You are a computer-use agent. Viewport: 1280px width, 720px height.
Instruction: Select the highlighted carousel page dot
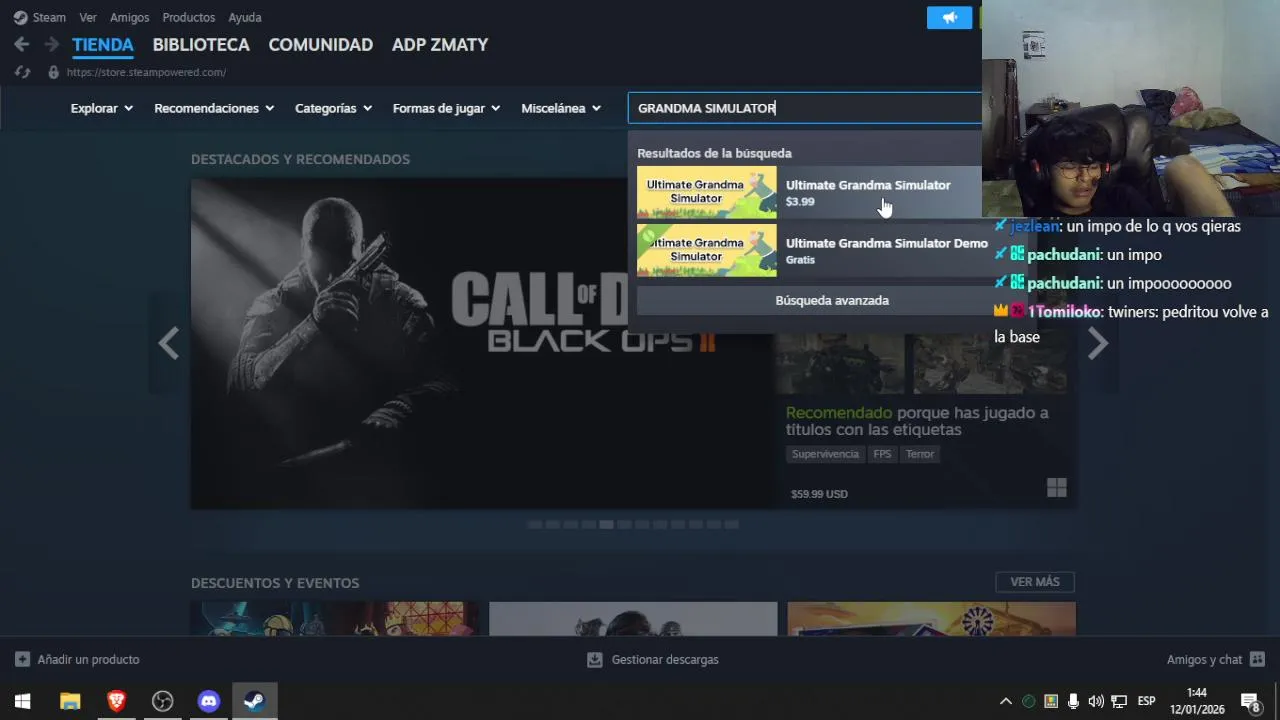[x=606, y=524]
